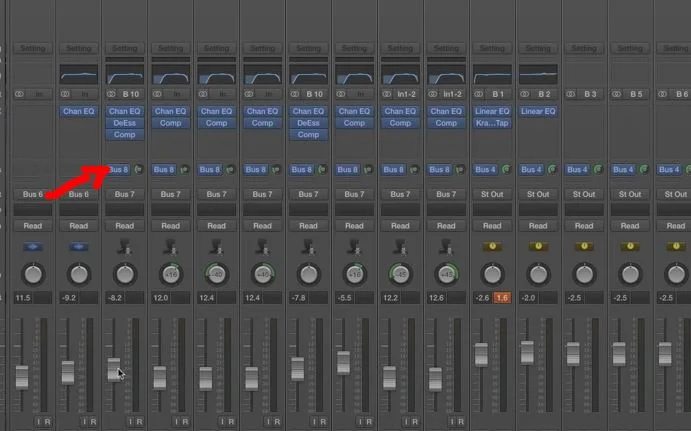Click the format icon on the 11.5 strip
The height and width of the screenshot is (431, 691).
tap(19, 94)
